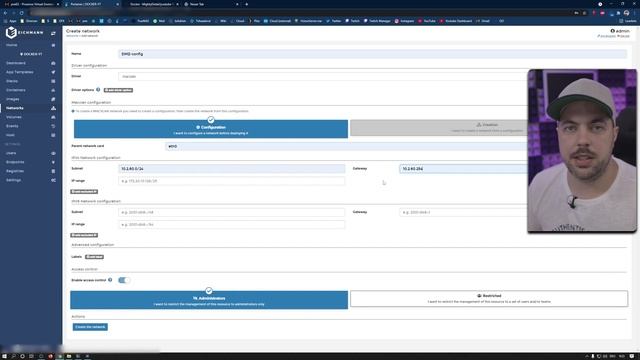
Task: Click the access control help icon
Action: pyautogui.click(x=110, y=280)
